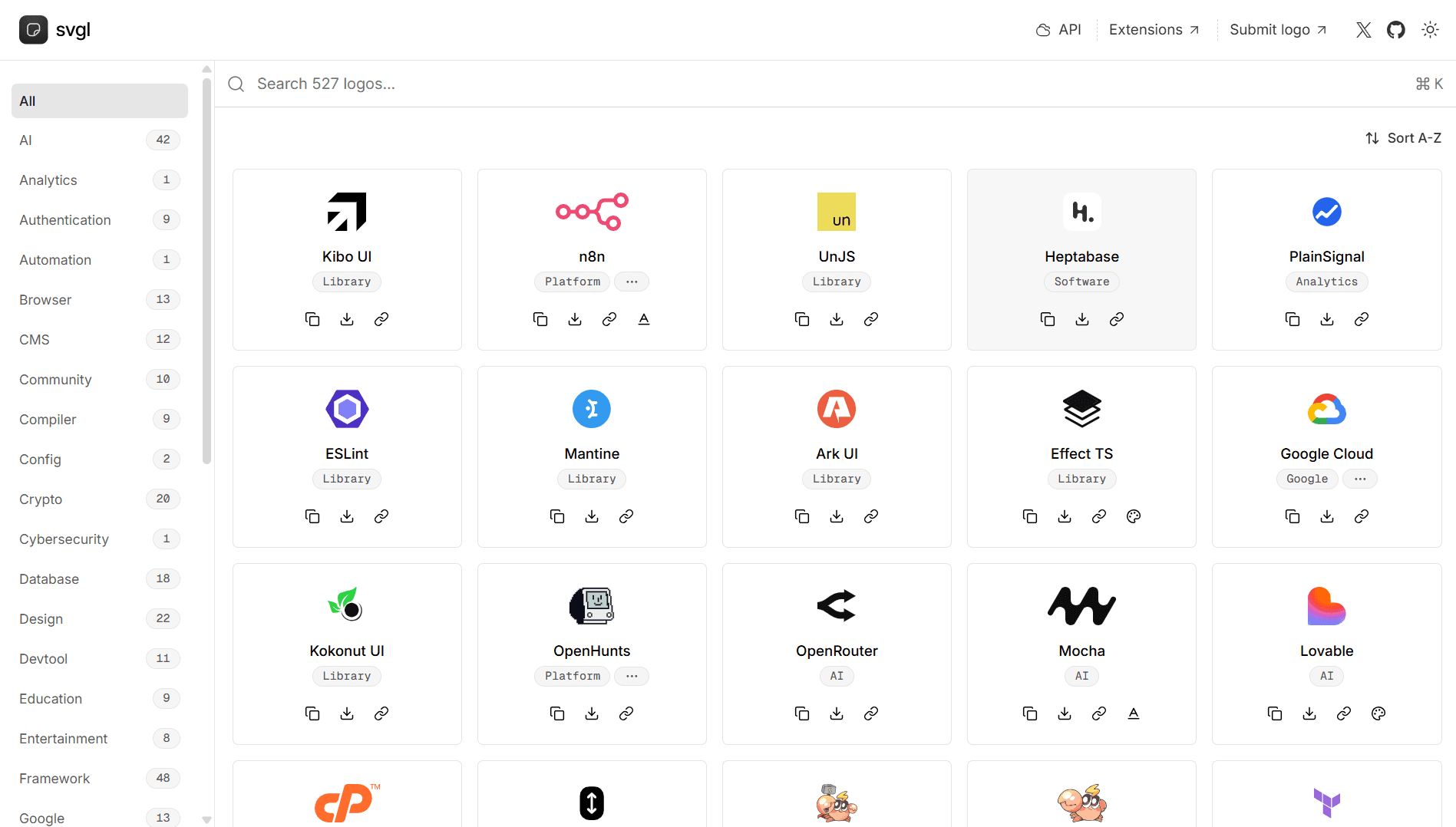Download the Effect TS logo
The height and width of the screenshot is (827, 1456).
pyautogui.click(x=1065, y=516)
